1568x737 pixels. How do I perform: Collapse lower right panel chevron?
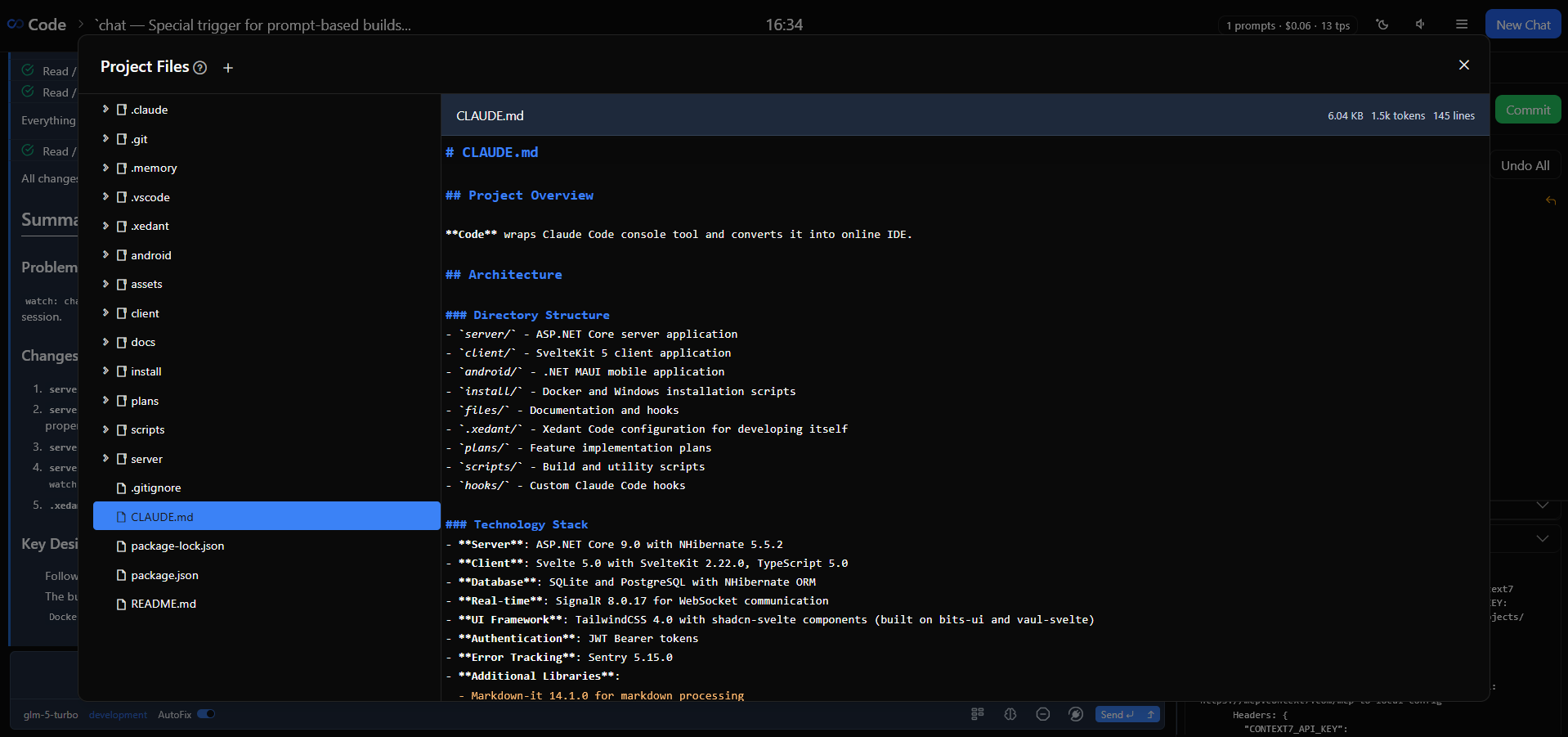[x=1543, y=539]
